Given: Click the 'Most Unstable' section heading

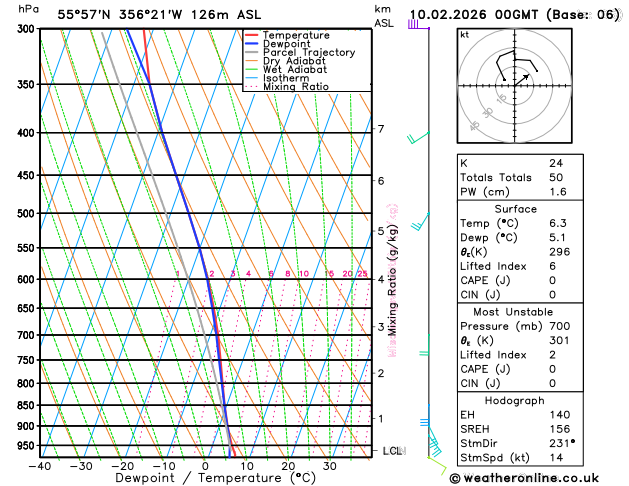Looking at the screenshot, I should tap(513, 312).
